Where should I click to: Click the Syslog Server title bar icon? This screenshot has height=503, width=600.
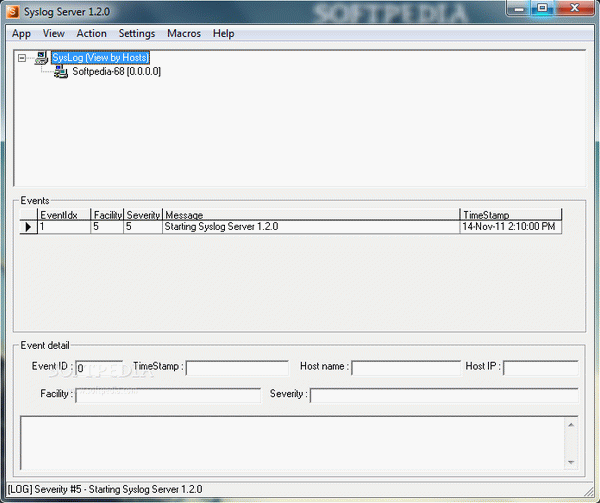coord(13,11)
